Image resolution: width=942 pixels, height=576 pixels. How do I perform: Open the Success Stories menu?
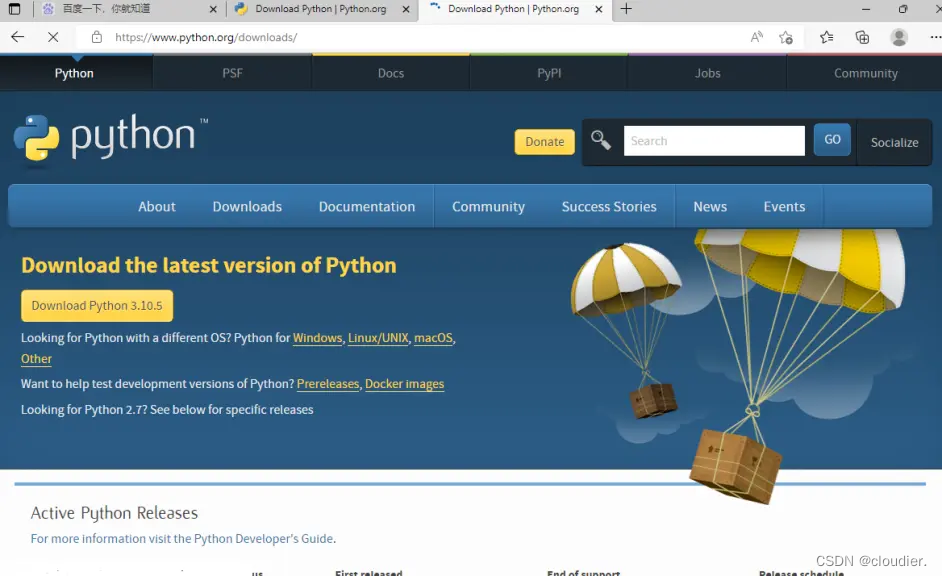tap(609, 207)
